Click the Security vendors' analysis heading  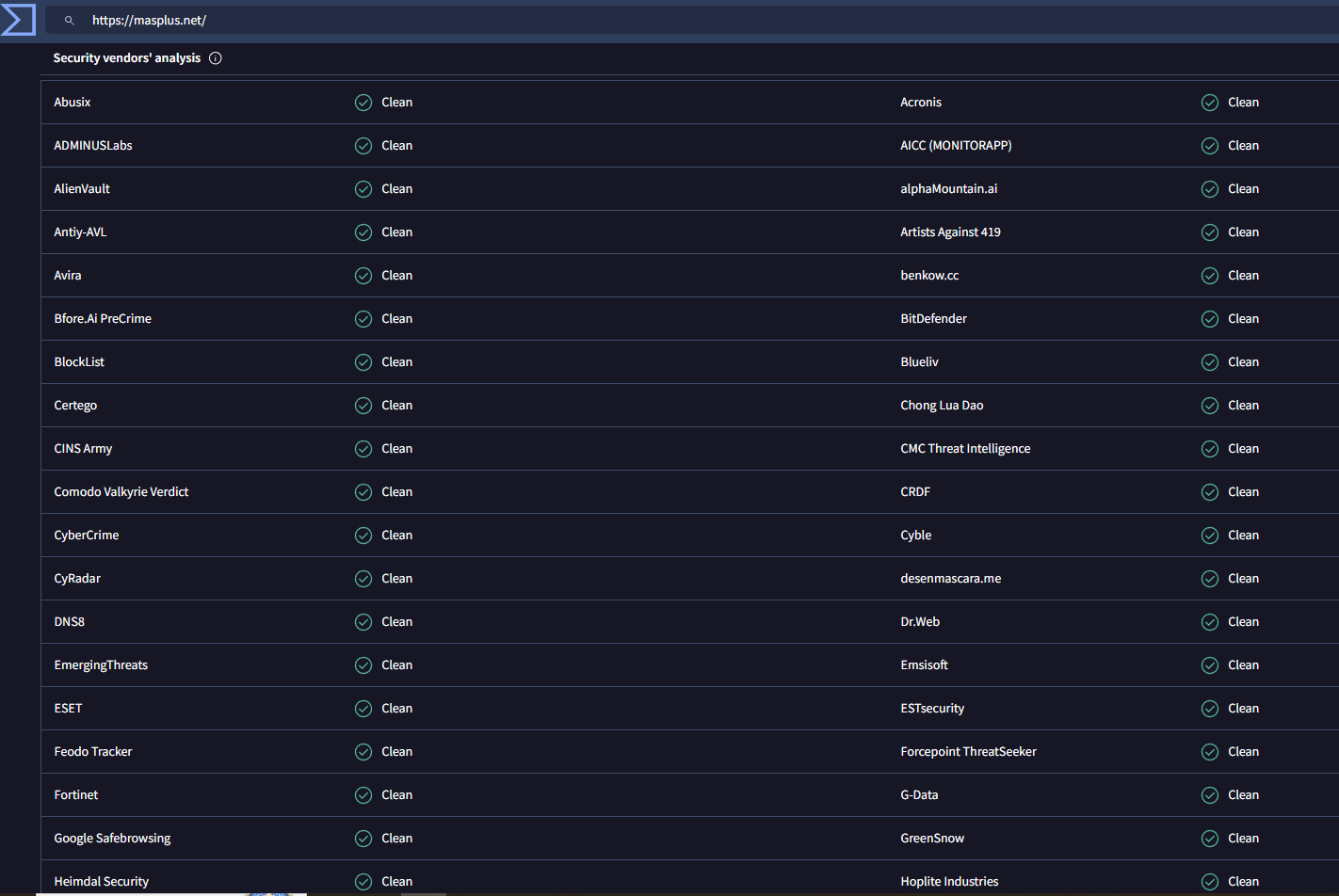127,58
